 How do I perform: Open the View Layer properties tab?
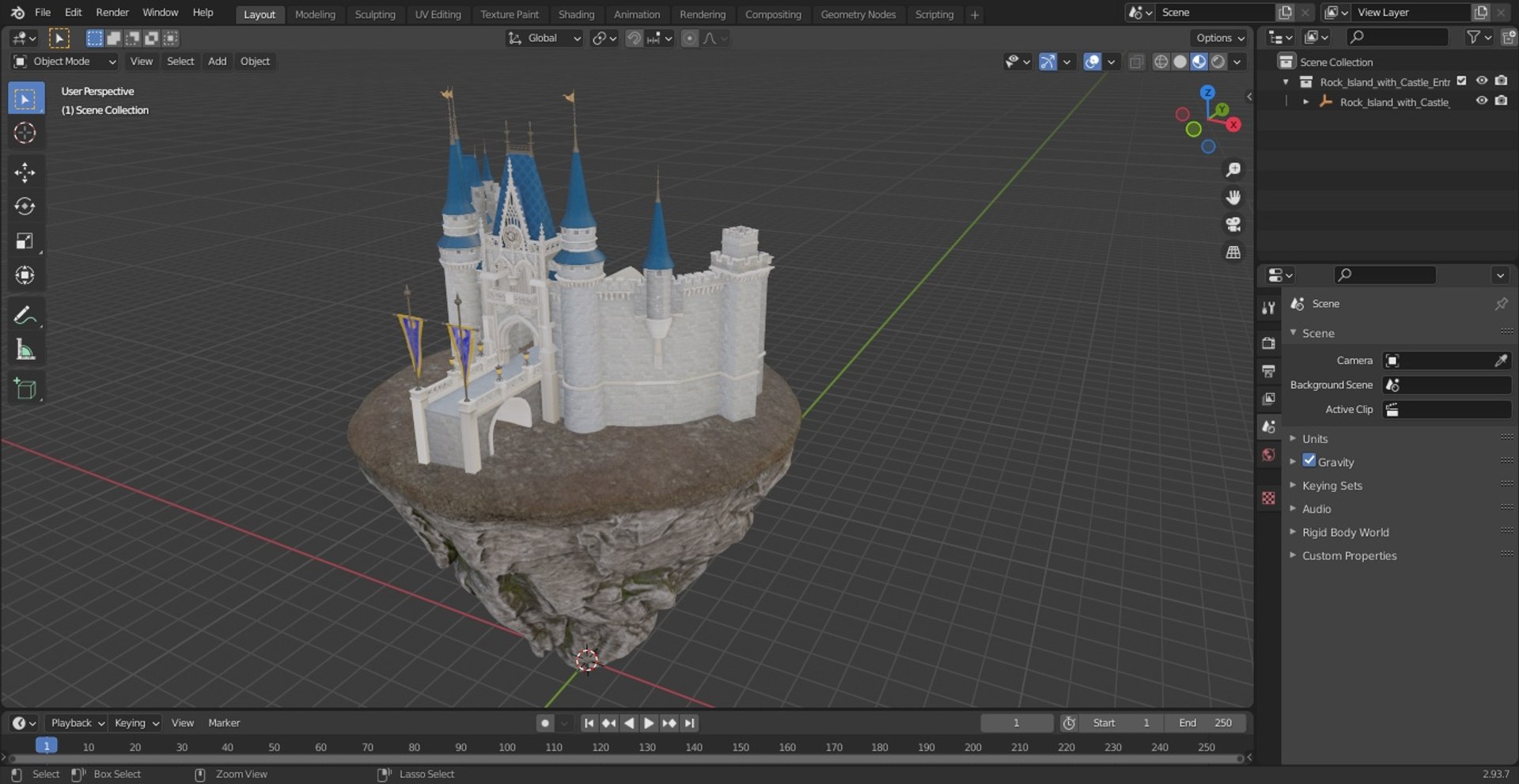(1268, 399)
